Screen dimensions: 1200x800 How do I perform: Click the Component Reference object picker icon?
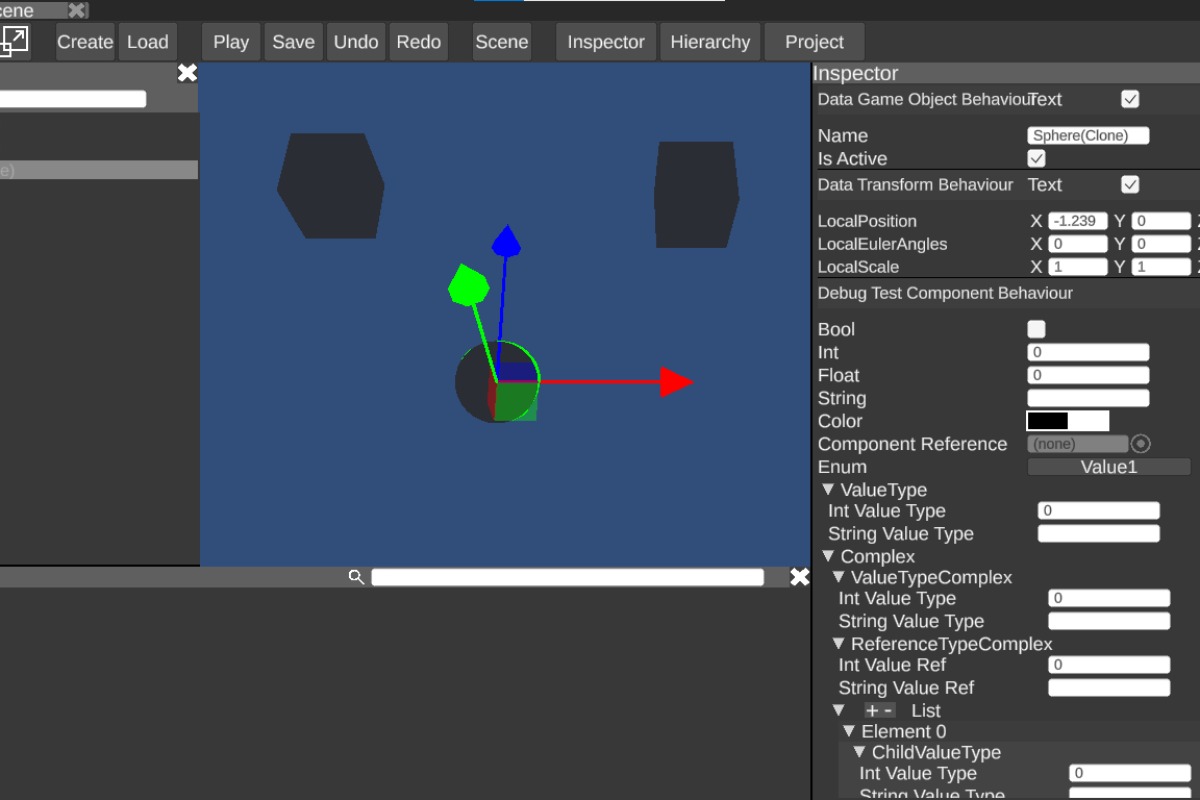tap(1140, 444)
